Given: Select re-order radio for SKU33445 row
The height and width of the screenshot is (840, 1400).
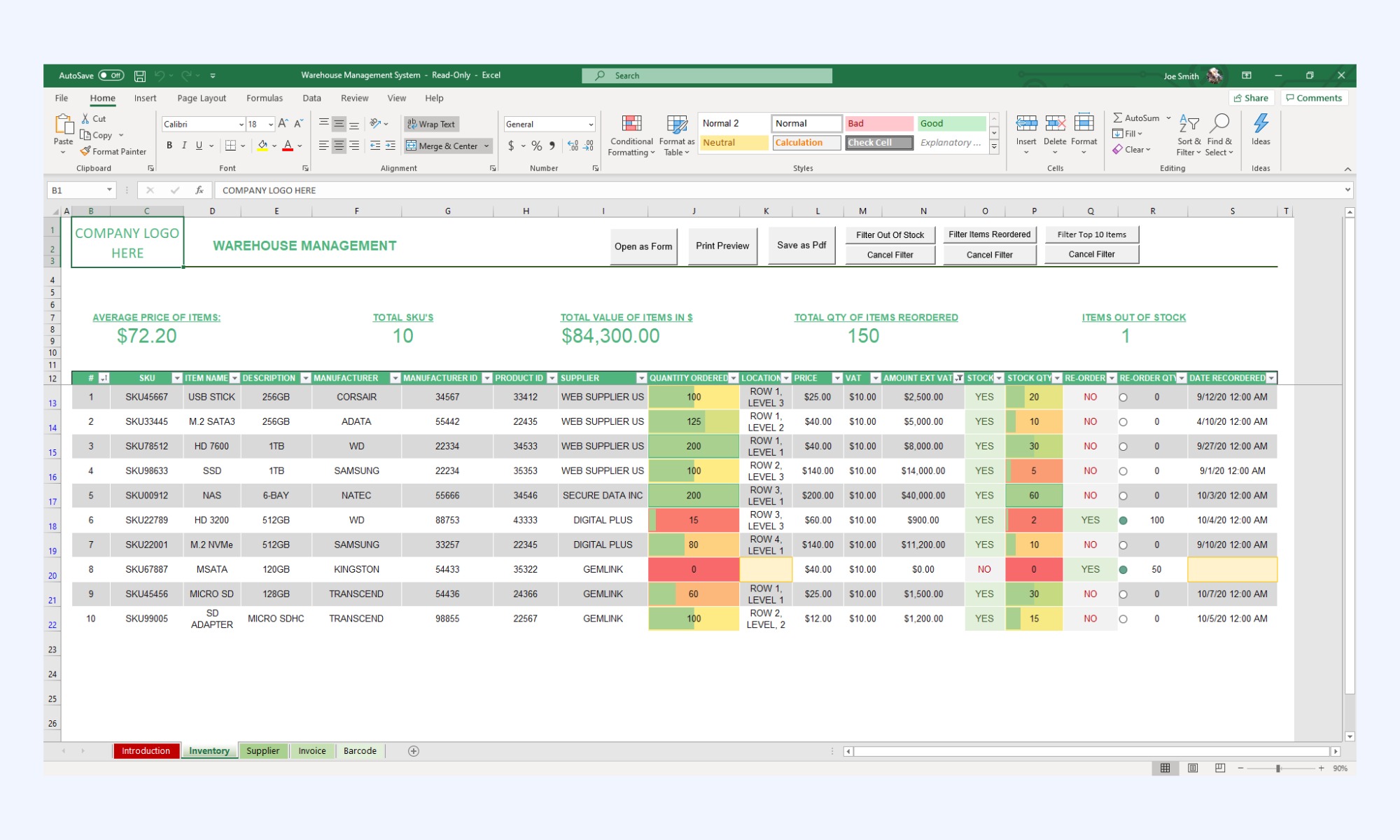Looking at the screenshot, I should click(1123, 422).
